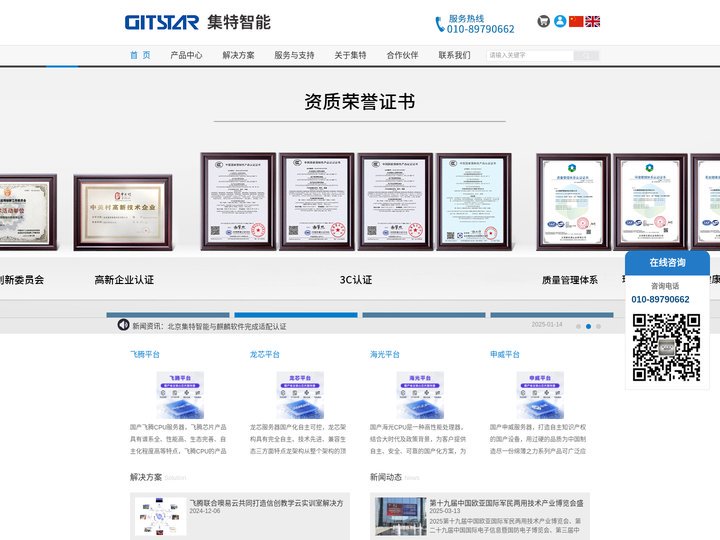Viewport: 720px width, 540px height.
Task: Click the 010-89790662 number in consultation widget
Action: [x=660, y=299]
